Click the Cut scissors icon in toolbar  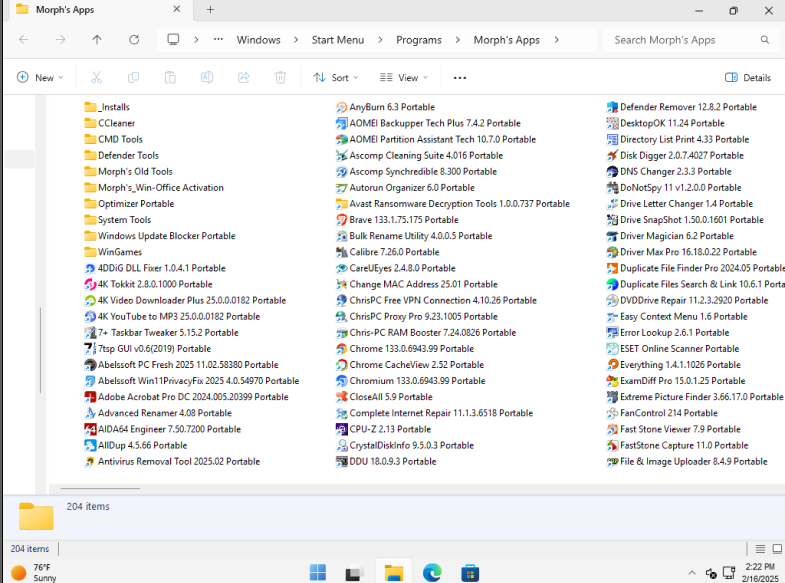(x=96, y=78)
